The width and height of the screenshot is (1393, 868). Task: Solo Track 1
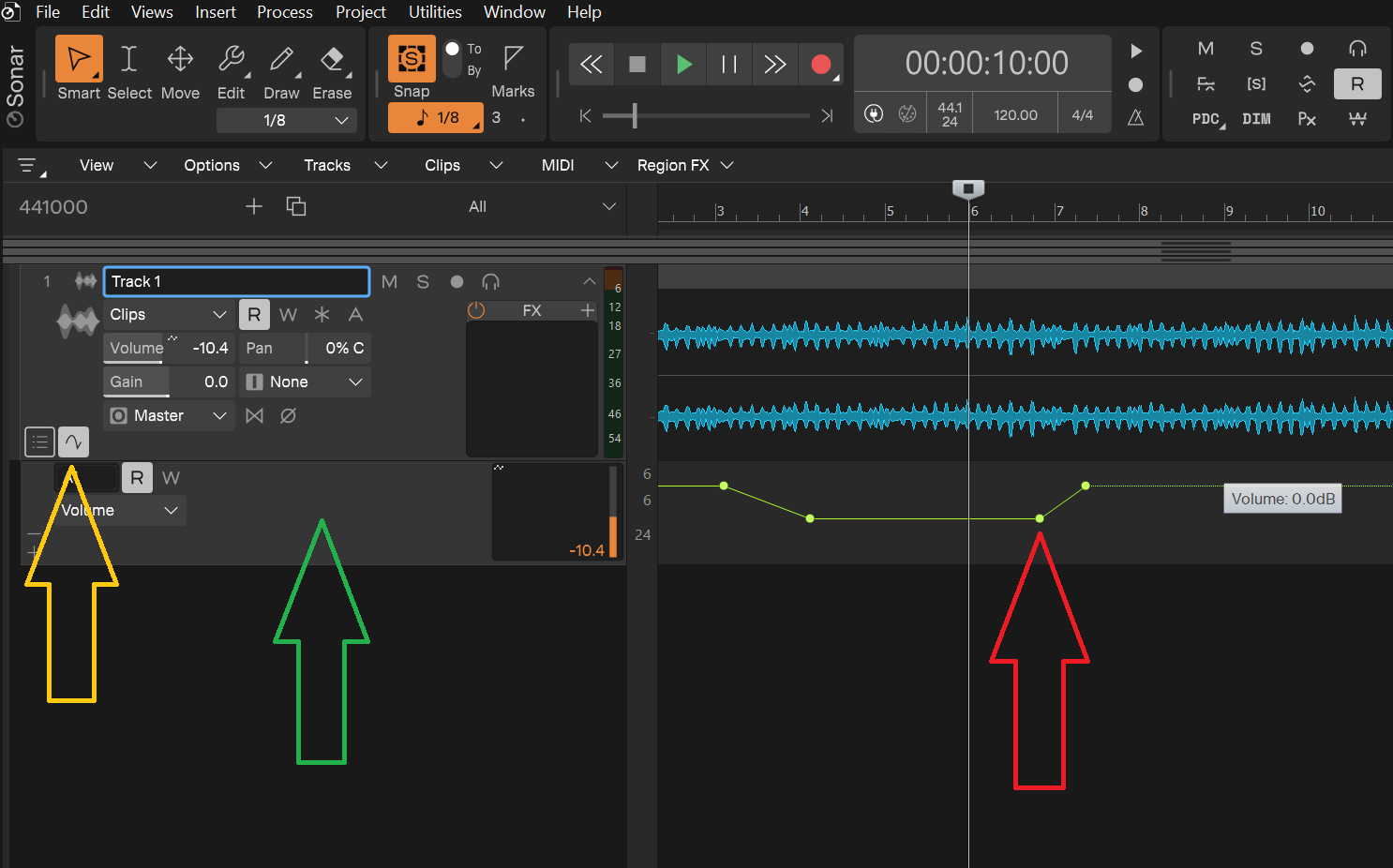[423, 281]
